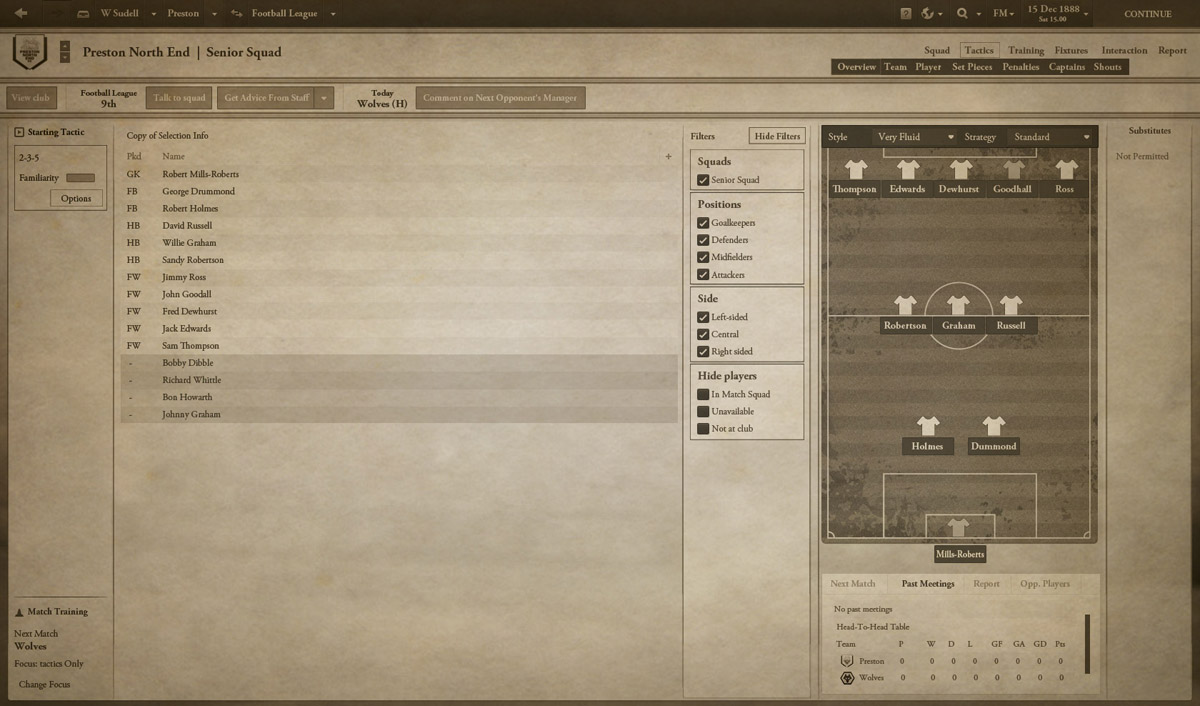The image size is (1200, 706).
Task: Click the tactic Familiarity bar
Action: pos(80,178)
